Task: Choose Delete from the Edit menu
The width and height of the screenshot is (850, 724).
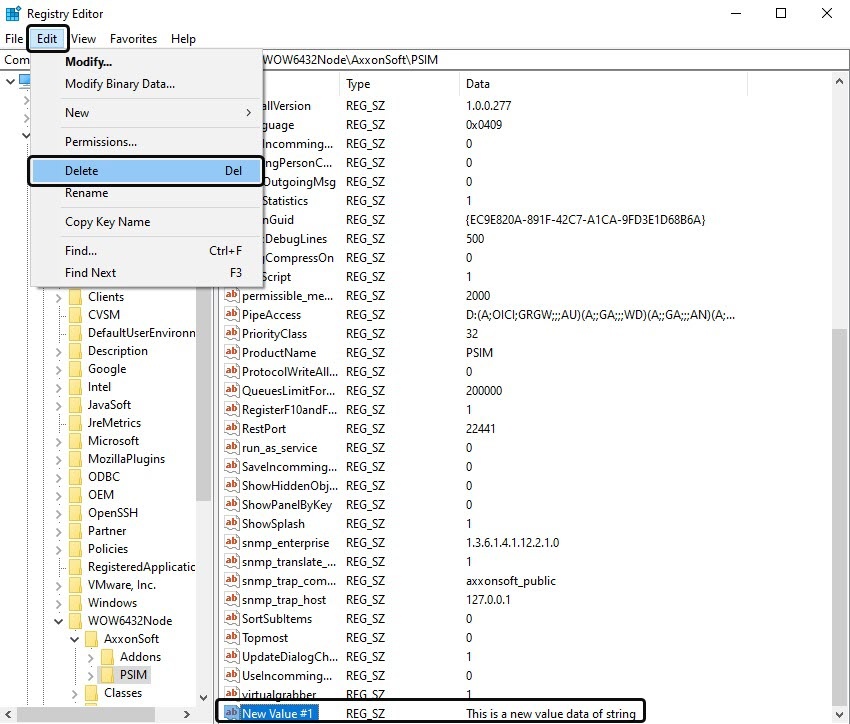Action: (147, 171)
